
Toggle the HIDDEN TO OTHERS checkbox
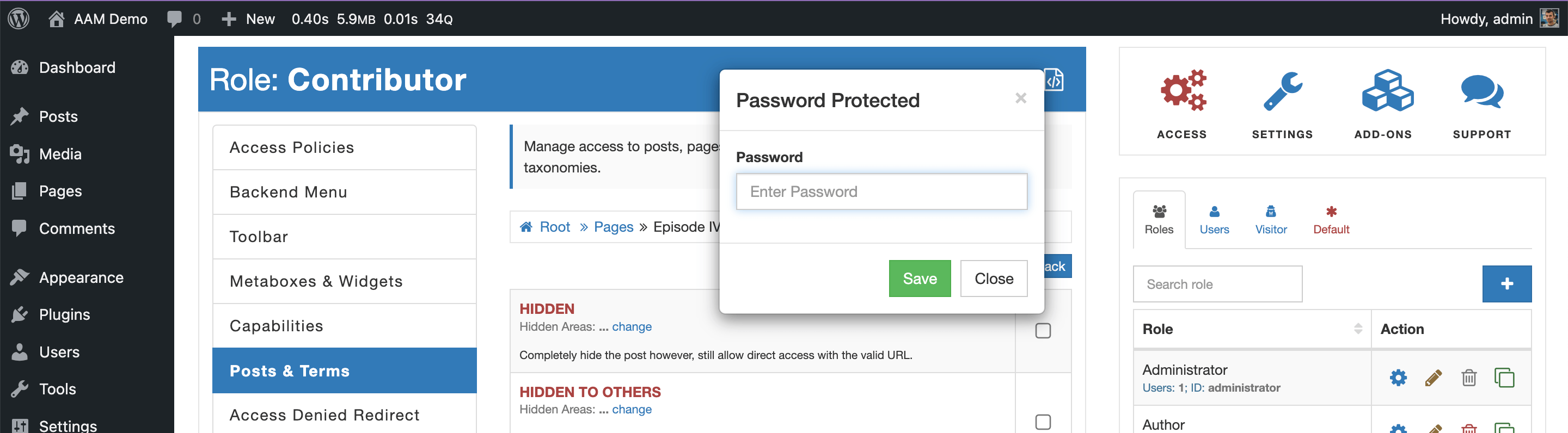click(x=1043, y=422)
